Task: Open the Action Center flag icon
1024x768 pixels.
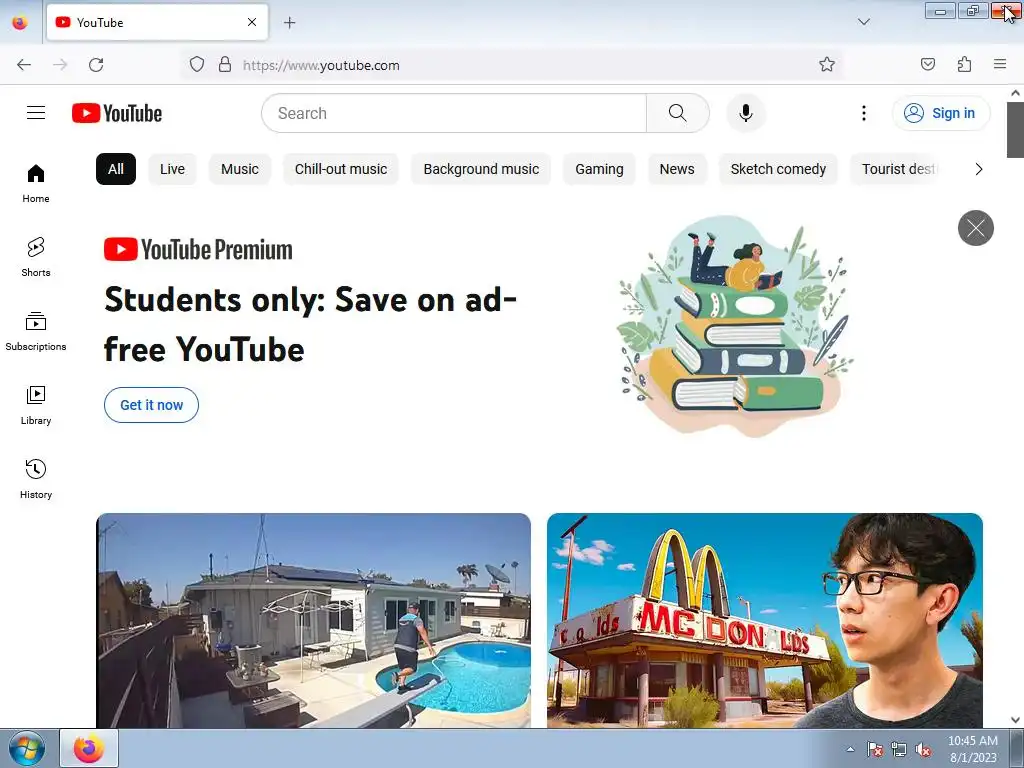Action: coord(874,749)
